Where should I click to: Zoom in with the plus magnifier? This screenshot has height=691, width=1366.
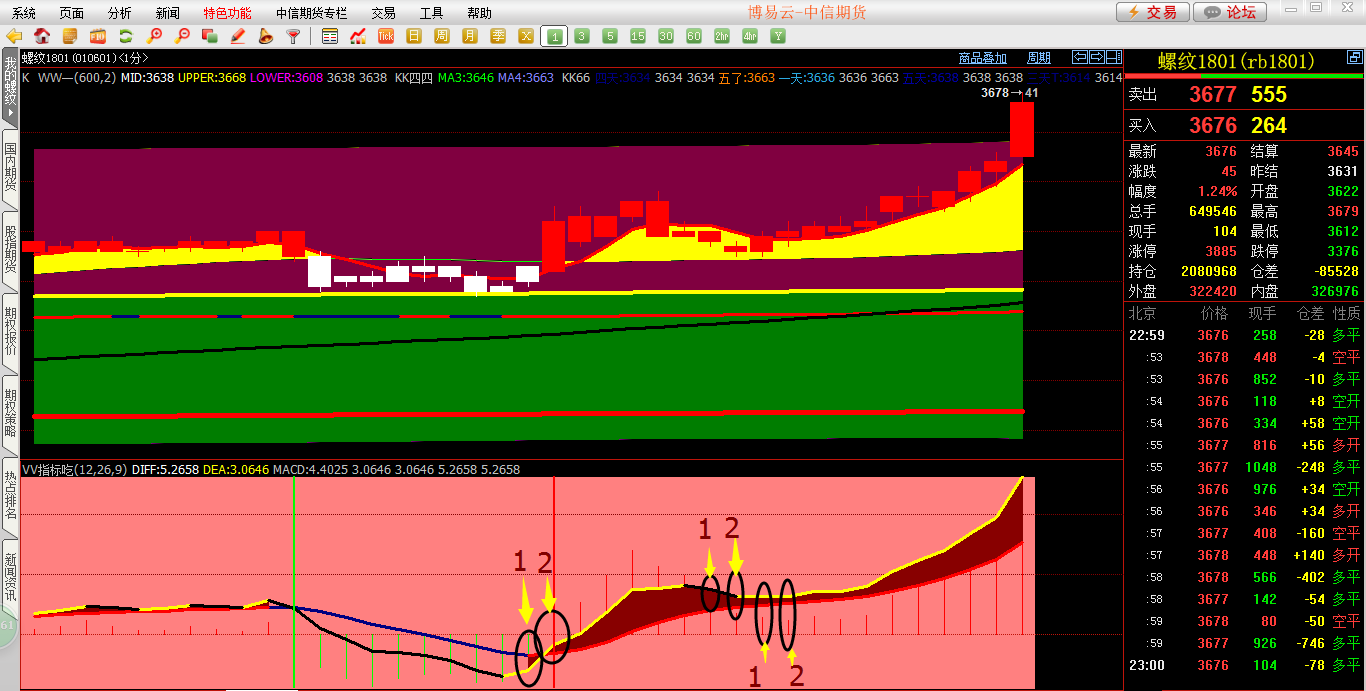pyautogui.click(x=154, y=37)
